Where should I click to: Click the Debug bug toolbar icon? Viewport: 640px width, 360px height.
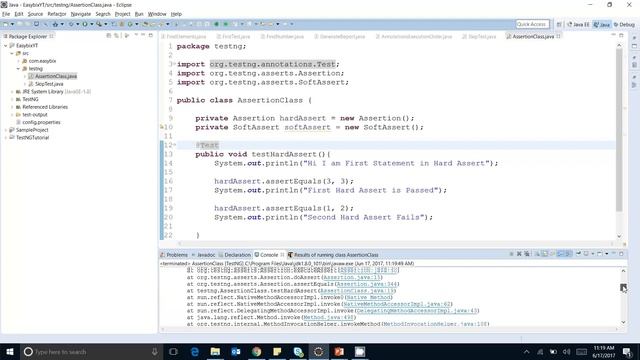[71, 24]
